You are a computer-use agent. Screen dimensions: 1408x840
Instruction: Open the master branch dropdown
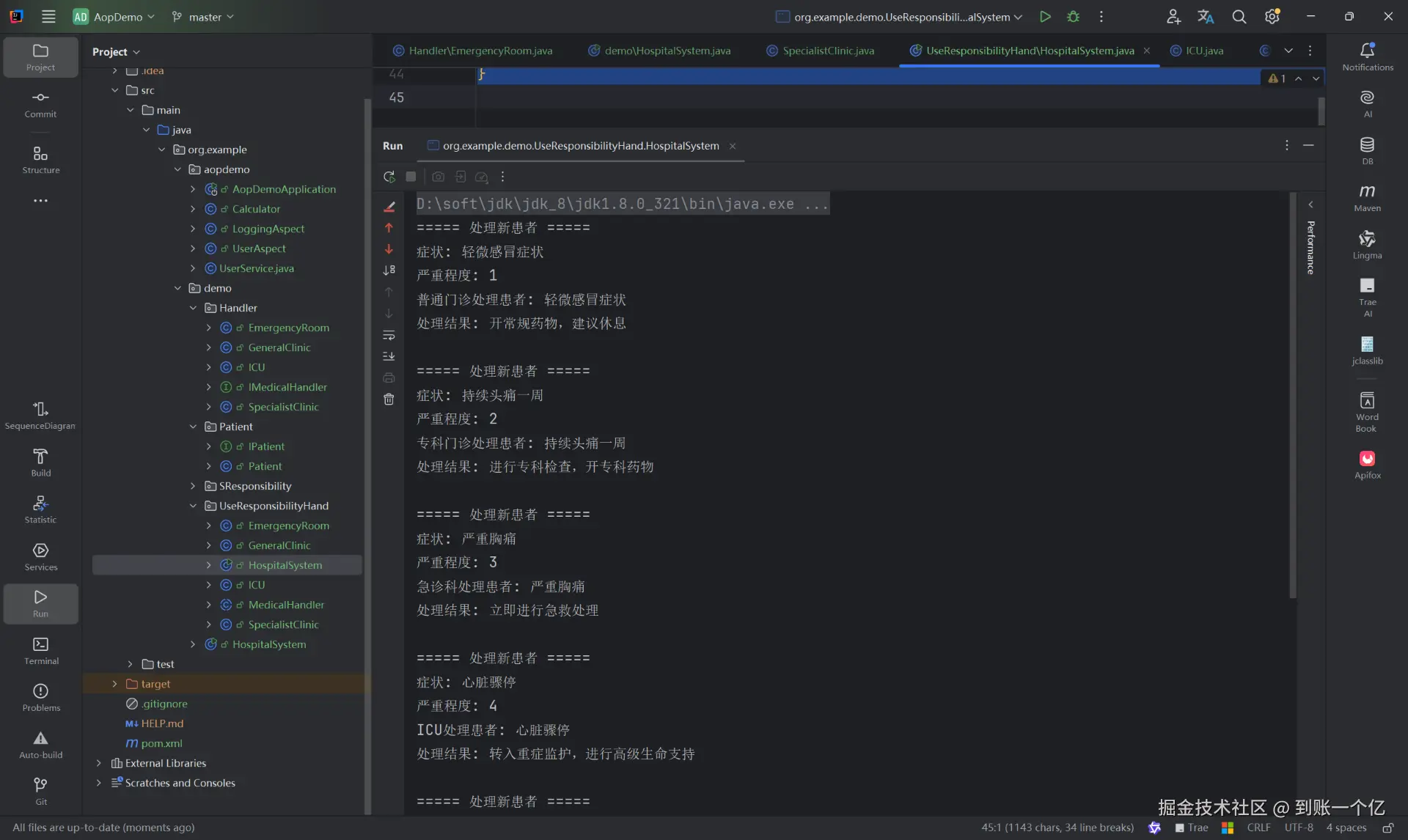203,17
